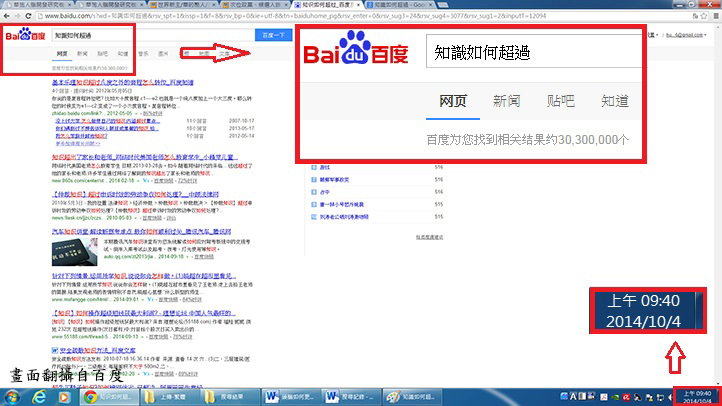This screenshot has height=406, width=722.
Task: Click the 76%好评 link under the sixth result
Action: point(182,337)
